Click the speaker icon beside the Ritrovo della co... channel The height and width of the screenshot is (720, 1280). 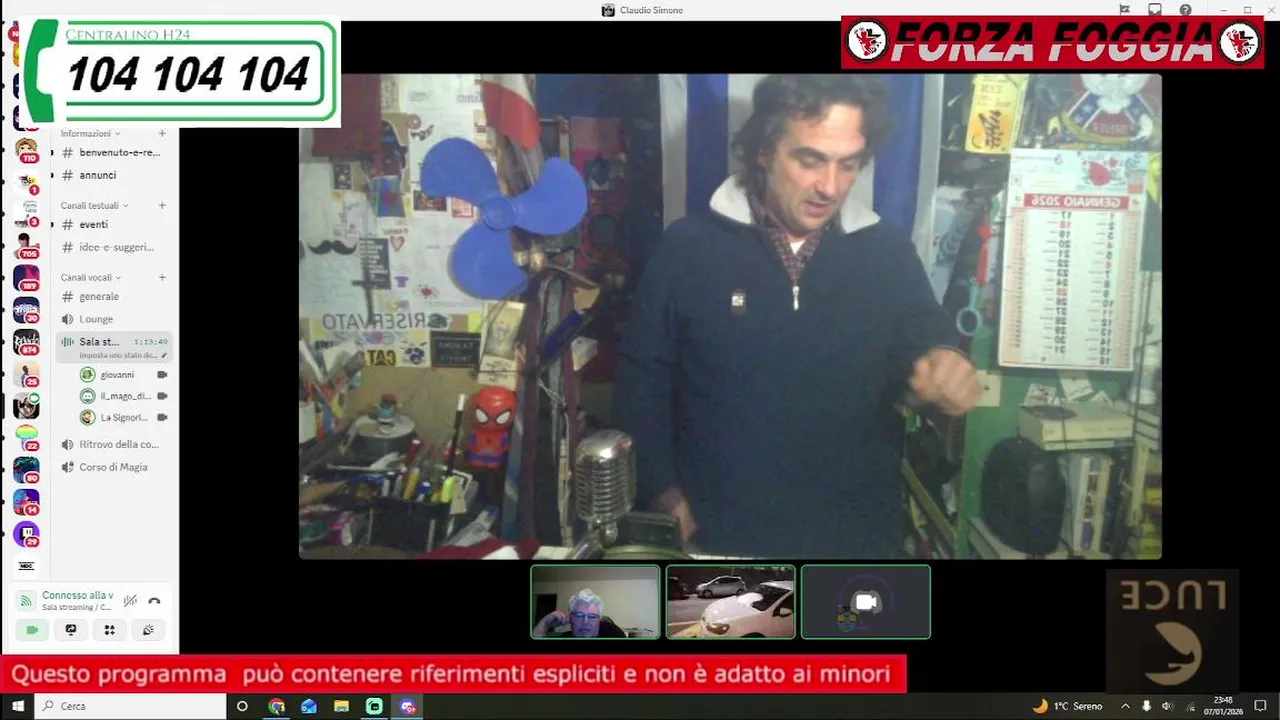[67, 444]
